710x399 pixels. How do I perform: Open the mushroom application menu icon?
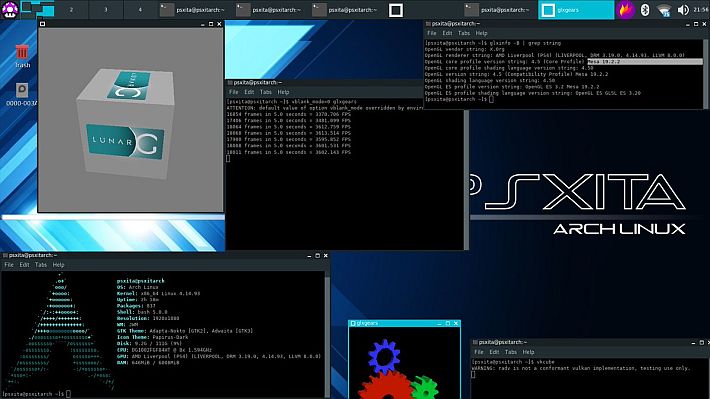10,10
